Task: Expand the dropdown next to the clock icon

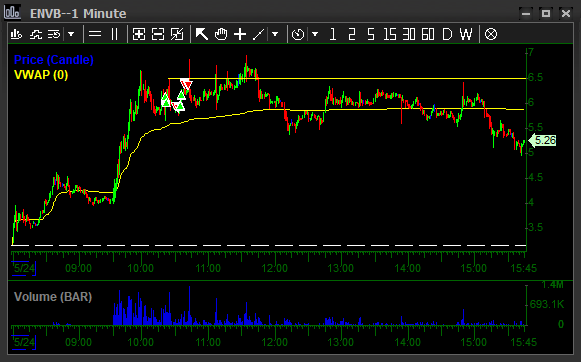Action: [315, 34]
